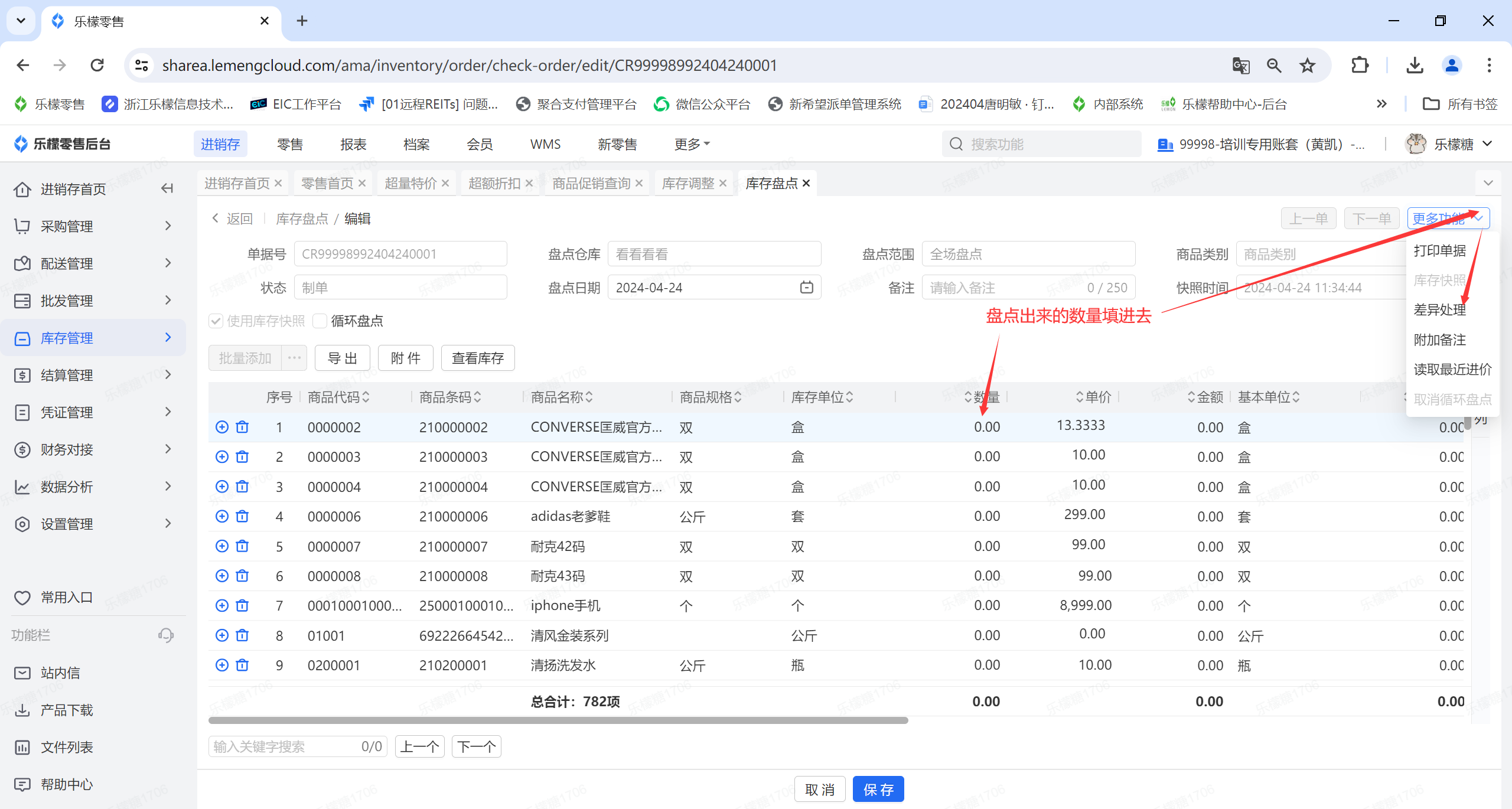
Task: Click 下一个 search result button
Action: click(x=476, y=746)
